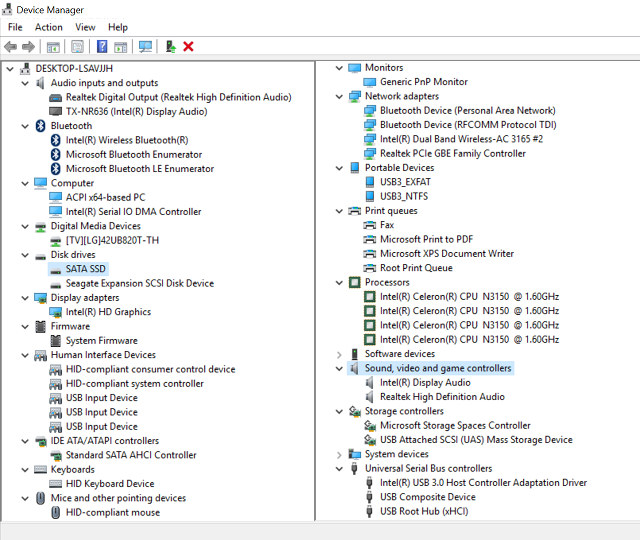Collapse the Computer category chevron

coord(25,184)
